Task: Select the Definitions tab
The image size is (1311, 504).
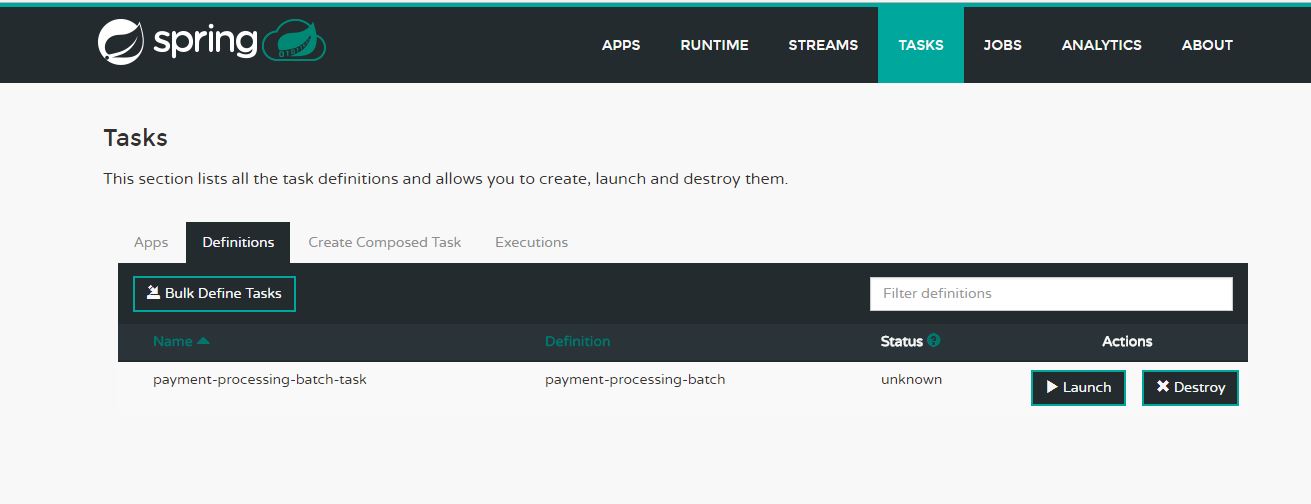Action: 238,242
